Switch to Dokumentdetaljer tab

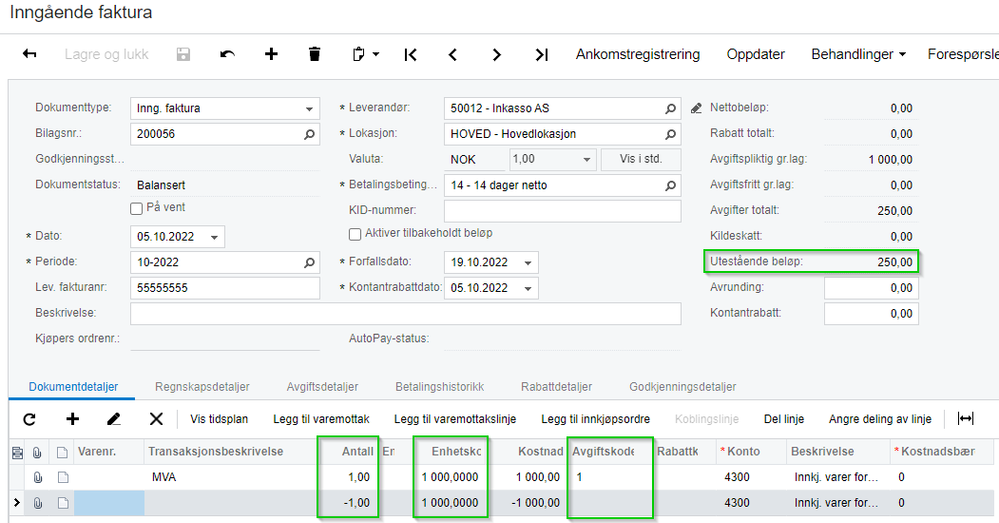click(x=73, y=387)
